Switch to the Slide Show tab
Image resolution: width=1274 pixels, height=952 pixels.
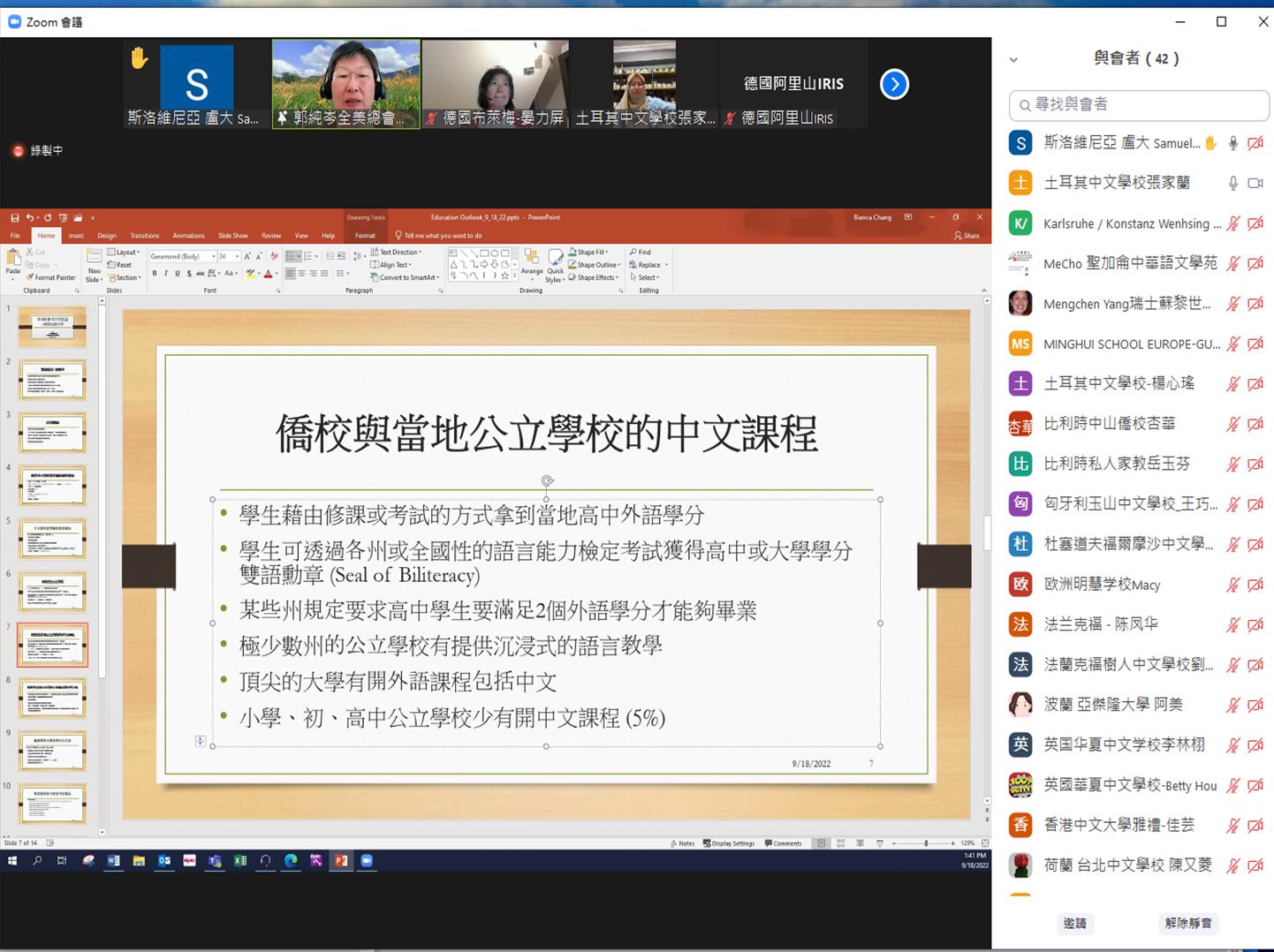tap(233, 236)
